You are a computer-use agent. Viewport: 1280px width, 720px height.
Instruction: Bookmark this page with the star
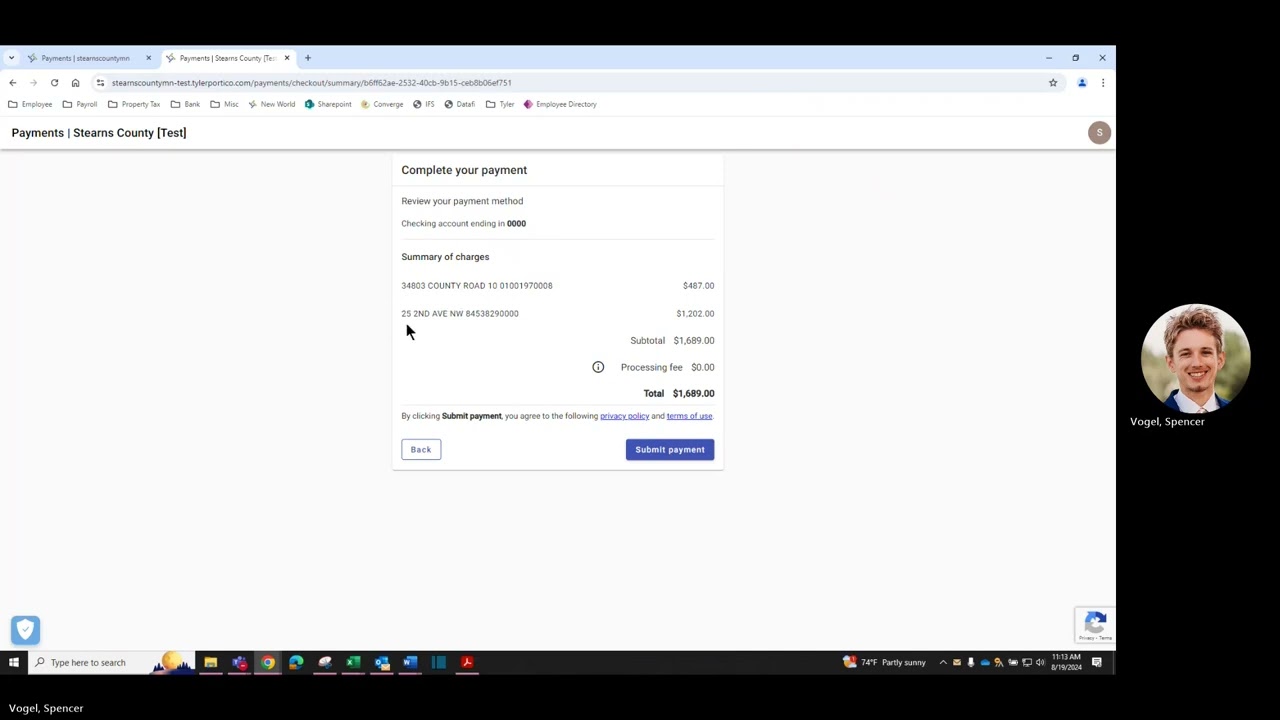(x=1053, y=83)
